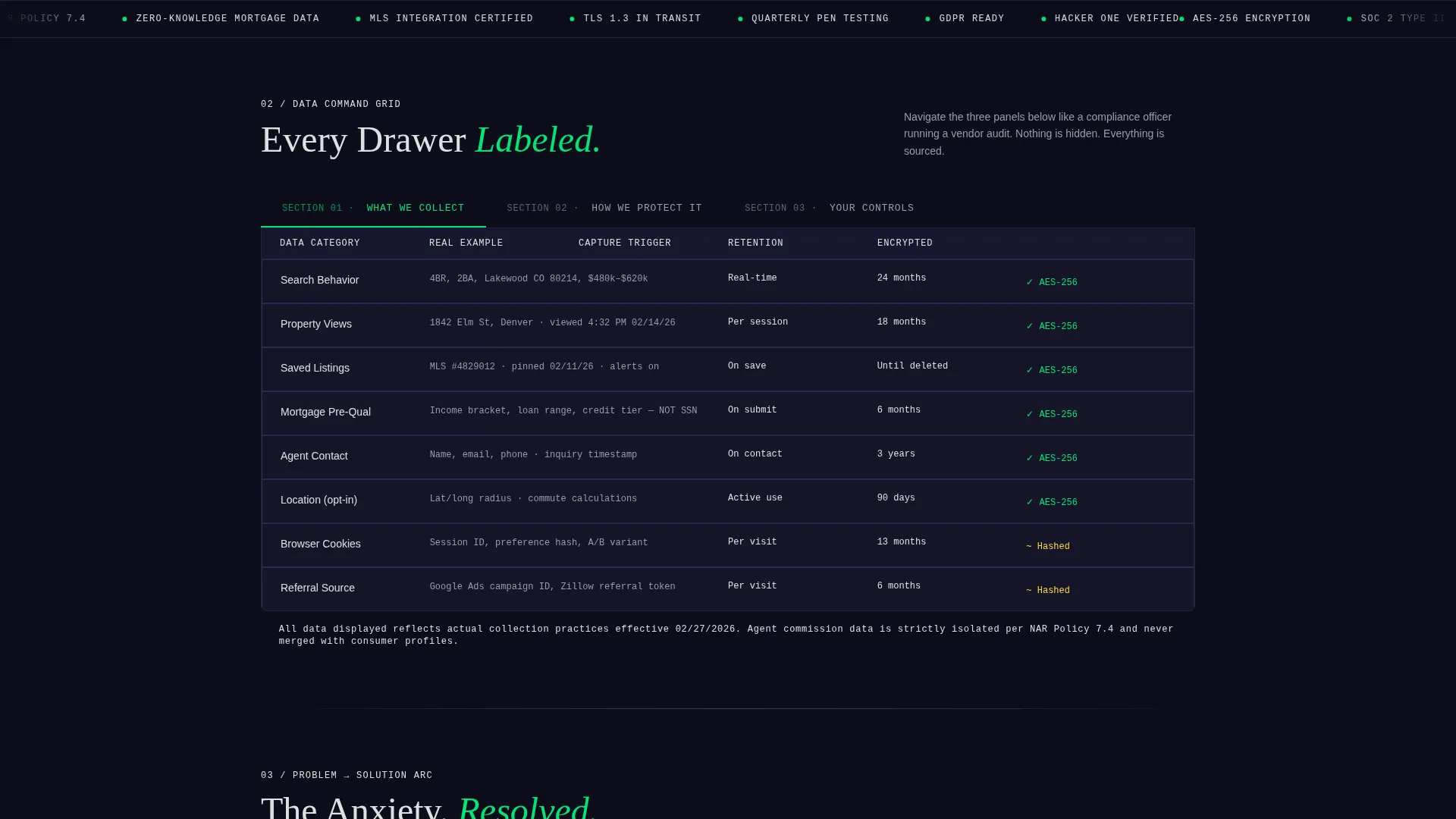The image size is (1456, 819).
Task: Select the Location (opt-in) row label
Action: pyautogui.click(x=318, y=500)
